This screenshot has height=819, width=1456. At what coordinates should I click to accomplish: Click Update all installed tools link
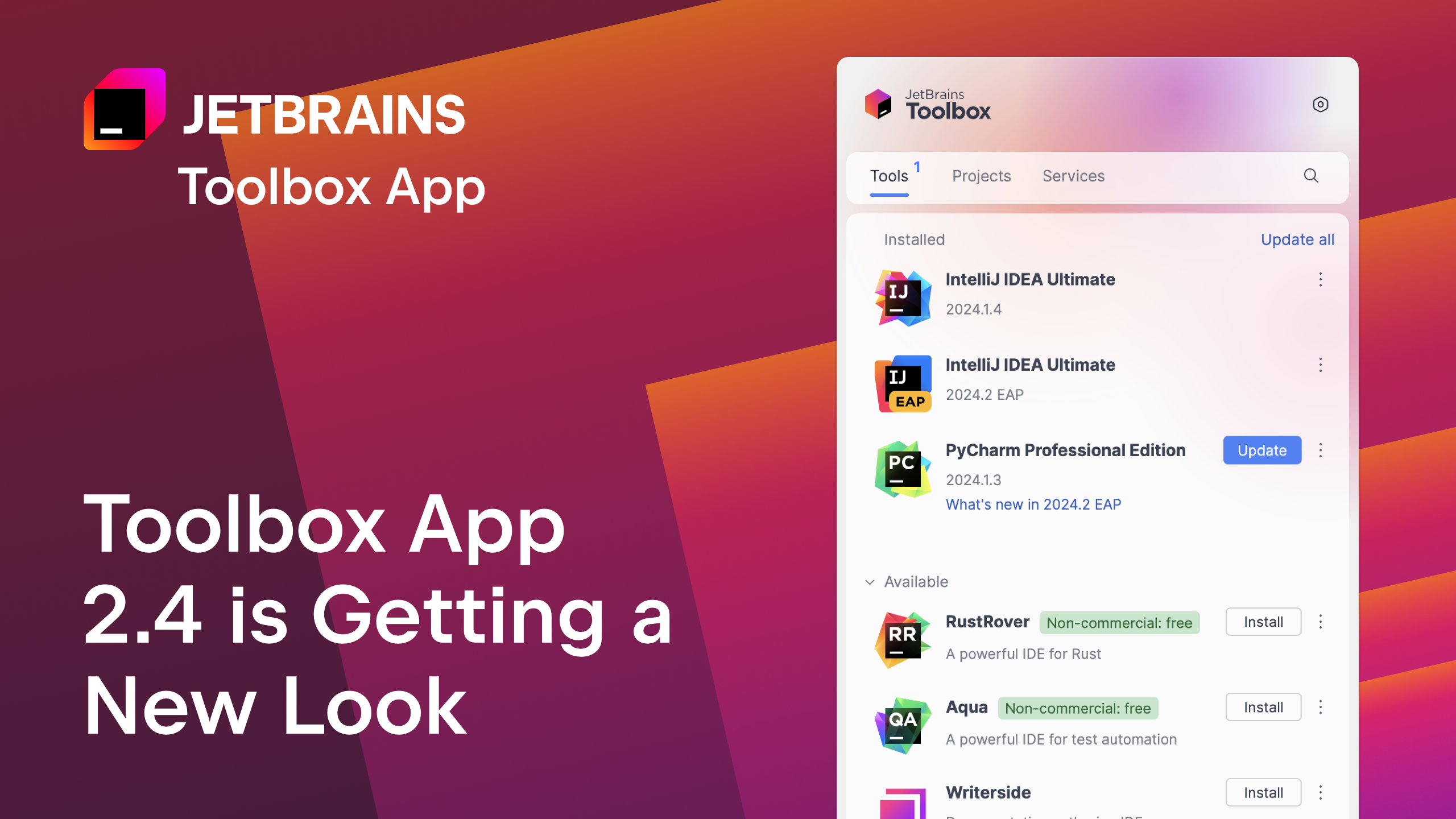tap(1298, 239)
